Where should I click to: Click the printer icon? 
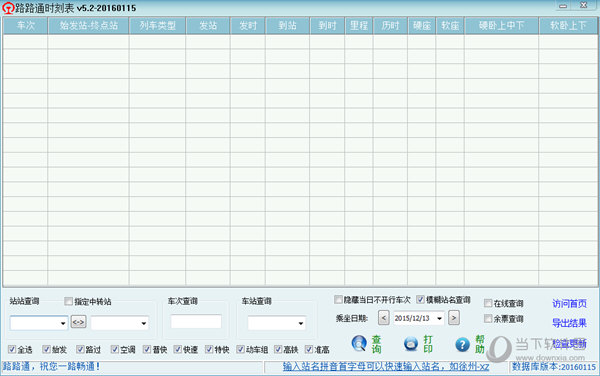pos(411,343)
